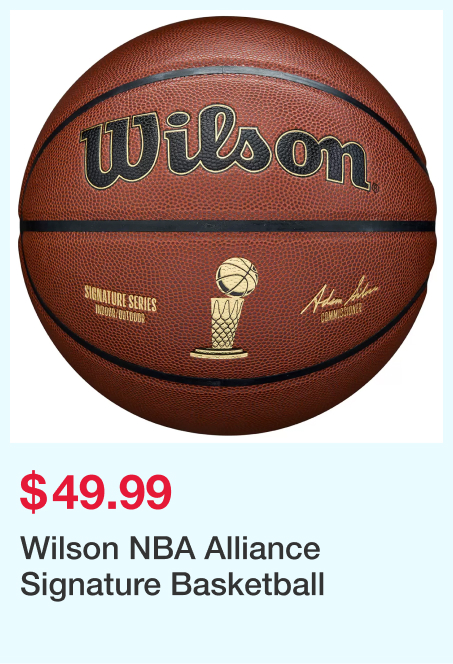Click the Signature Basketball title line

coord(172,584)
